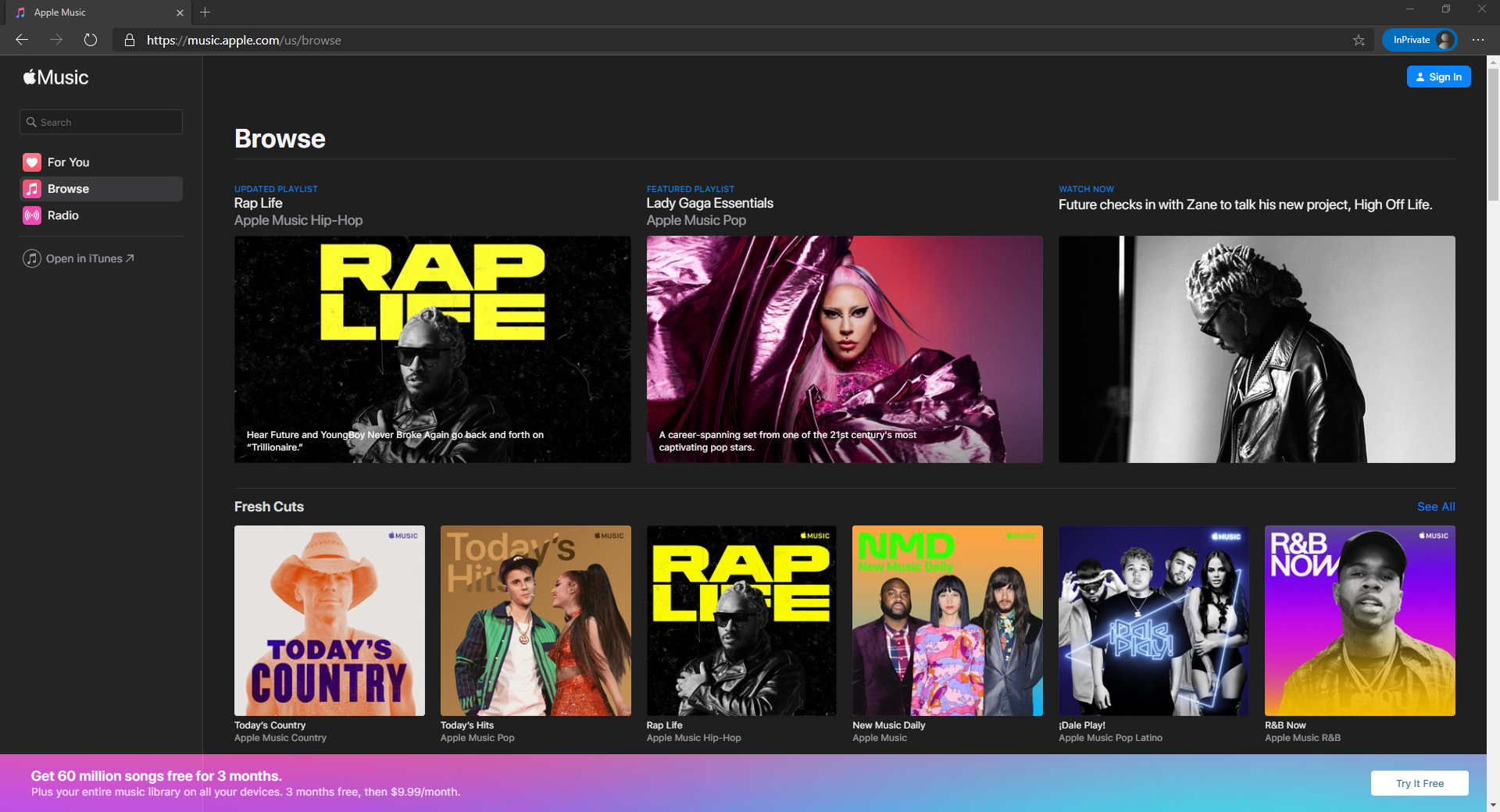The width and height of the screenshot is (1500, 812).
Task: Click the iTunes circle icon in sidebar
Action: point(32,258)
